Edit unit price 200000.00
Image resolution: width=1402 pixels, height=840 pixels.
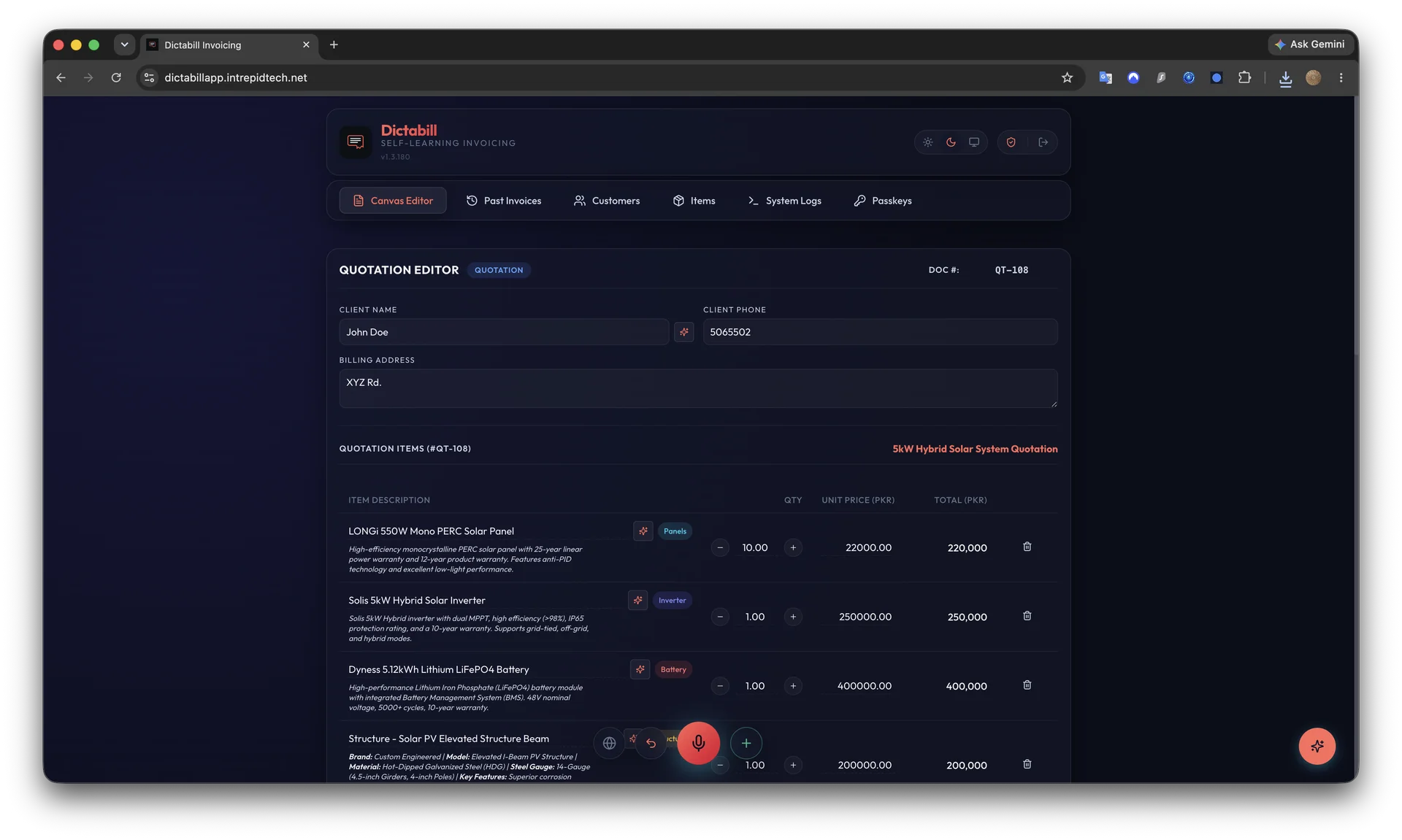(865, 765)
